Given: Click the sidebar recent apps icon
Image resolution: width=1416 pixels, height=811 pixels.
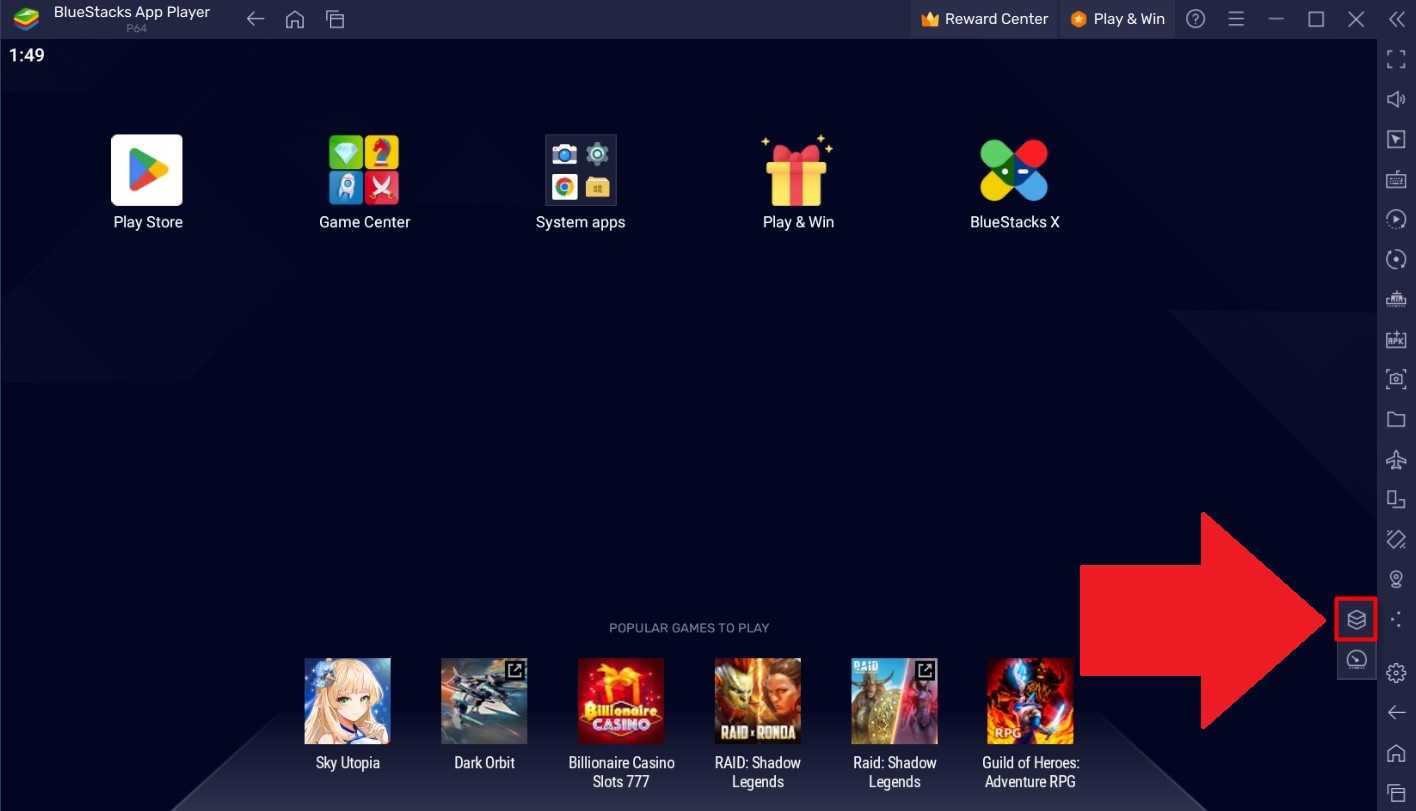Looking at the screenshot, I should click(x=1396, y=793).
